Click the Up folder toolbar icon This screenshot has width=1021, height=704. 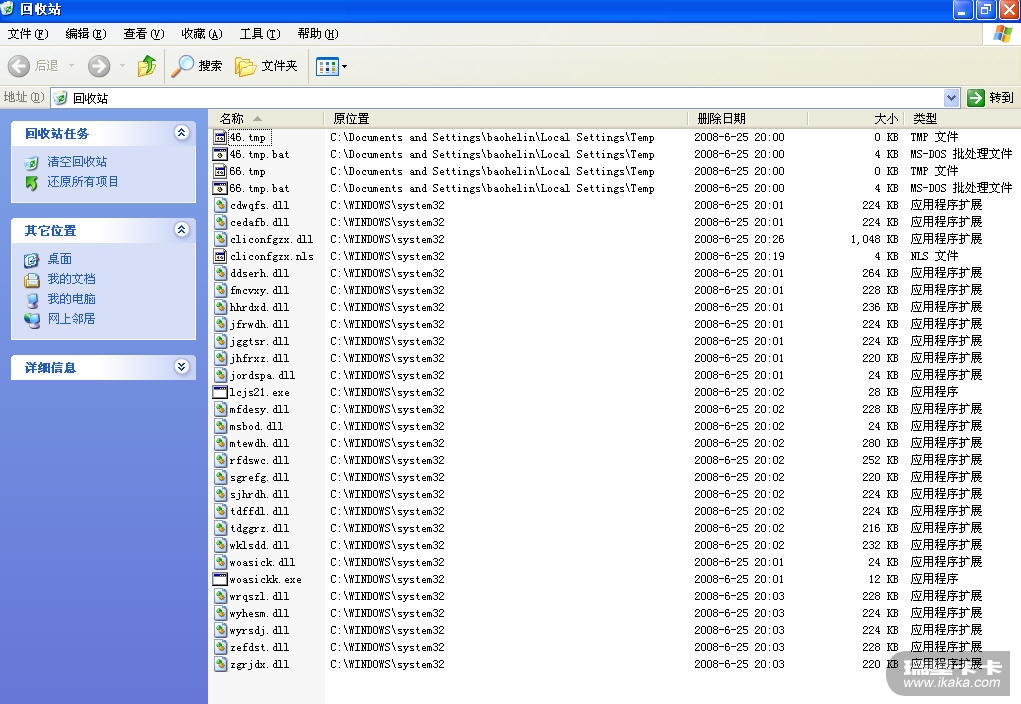point(147,66)
